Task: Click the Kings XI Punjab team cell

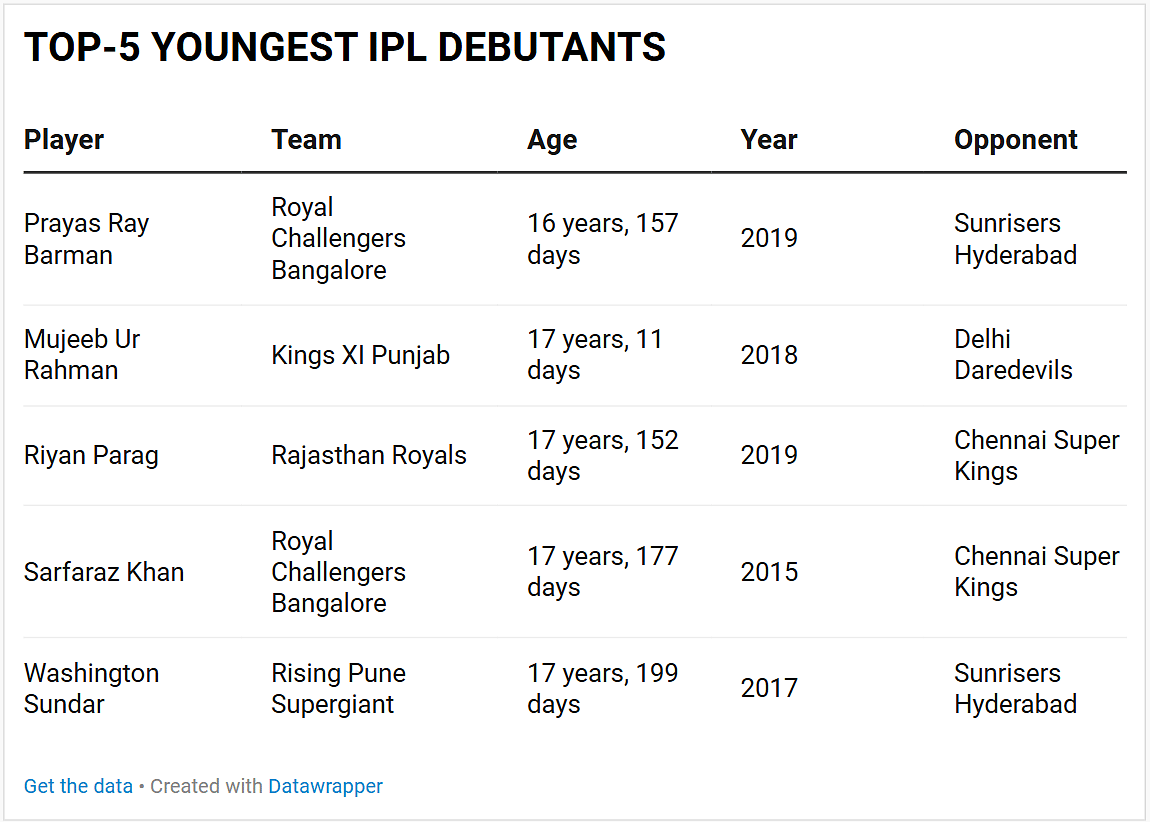Action: [x=360, y=355]
